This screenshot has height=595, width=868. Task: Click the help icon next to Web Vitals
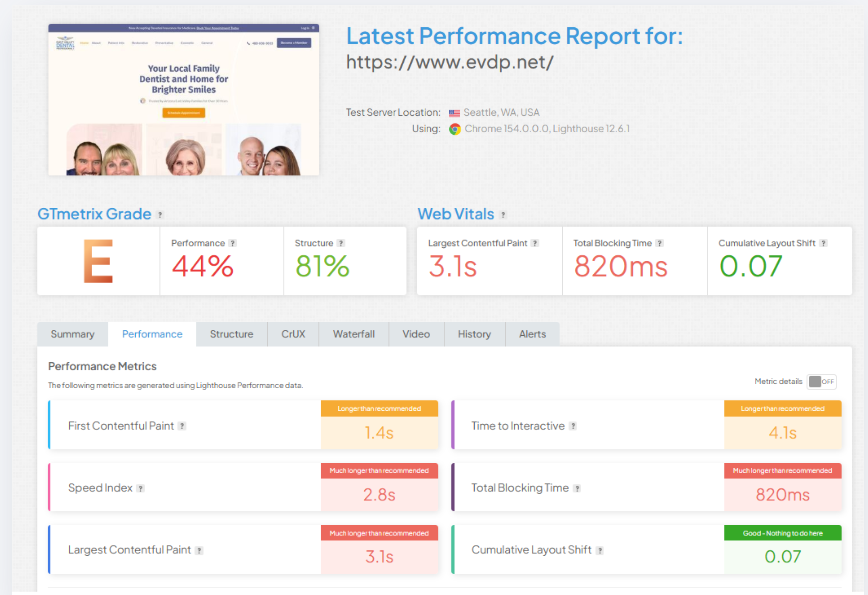click(x=503, y=215)
